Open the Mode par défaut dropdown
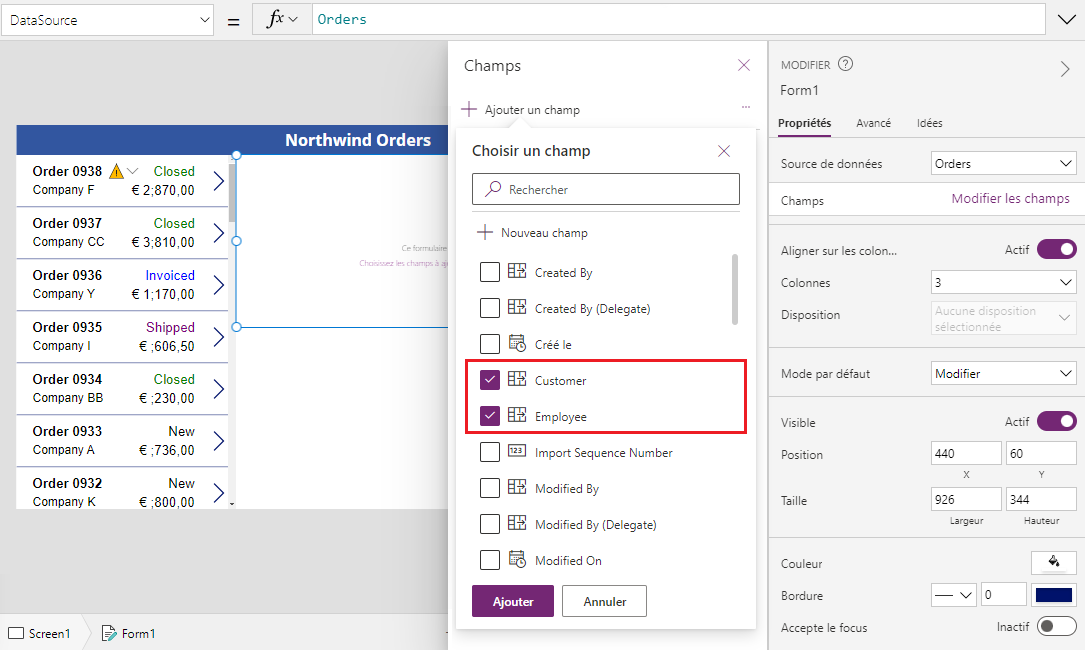Screen dimensions: 1085x650 pos(1003,374)
